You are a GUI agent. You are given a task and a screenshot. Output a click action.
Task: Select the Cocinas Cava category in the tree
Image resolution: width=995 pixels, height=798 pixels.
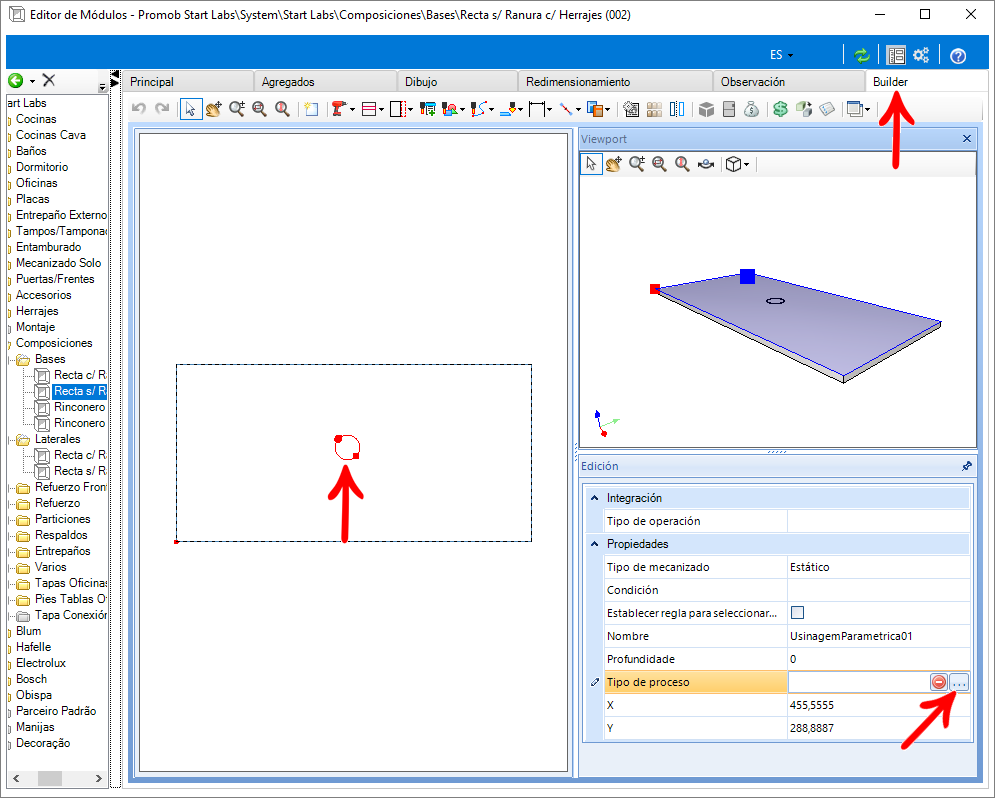[51, 135]
